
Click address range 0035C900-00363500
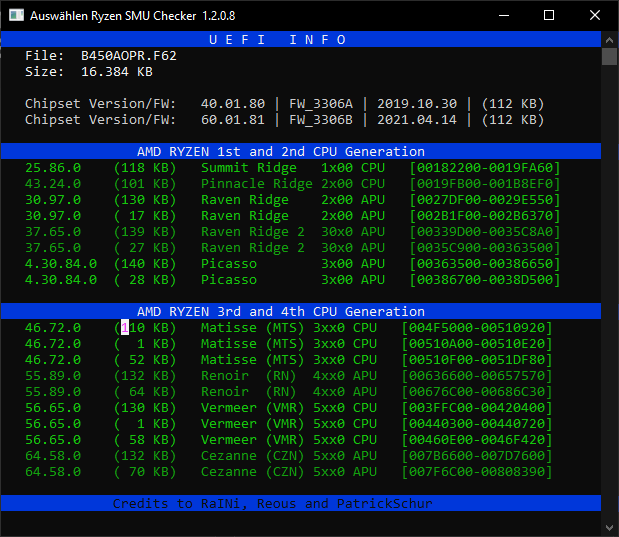point(485,248)
